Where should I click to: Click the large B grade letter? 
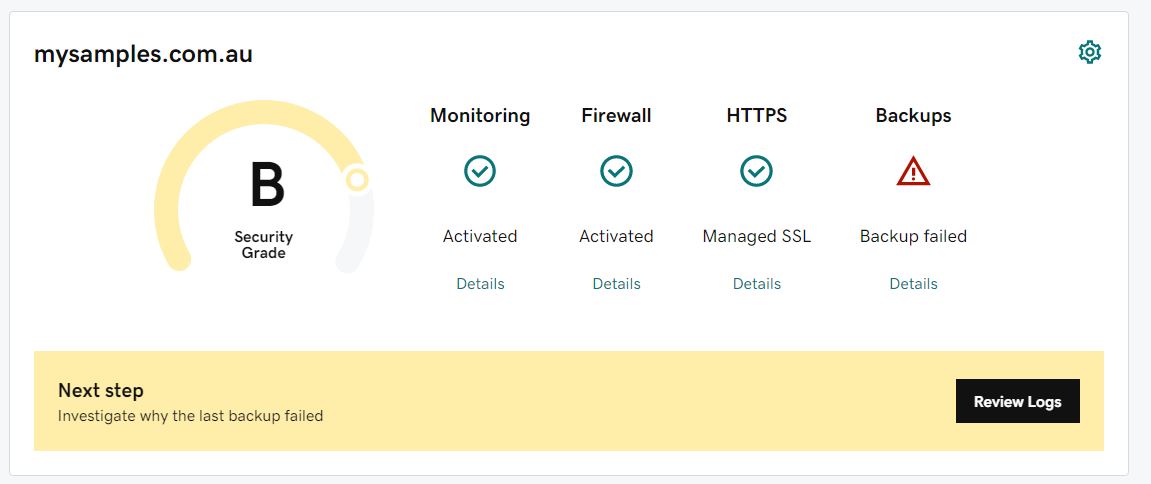tap(267, 187)
